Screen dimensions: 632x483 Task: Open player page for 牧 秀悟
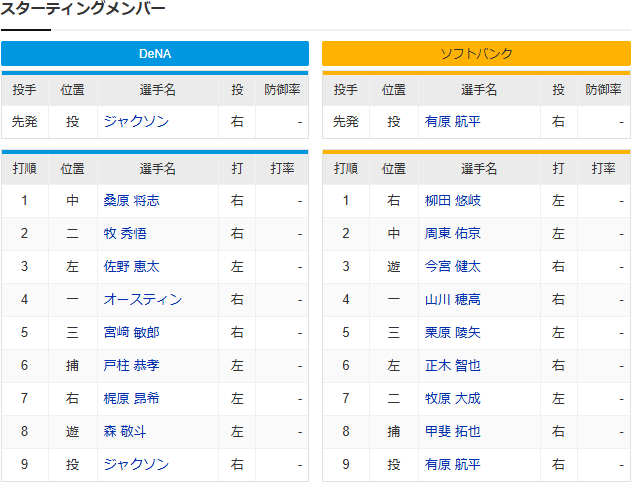click(125, 233)
